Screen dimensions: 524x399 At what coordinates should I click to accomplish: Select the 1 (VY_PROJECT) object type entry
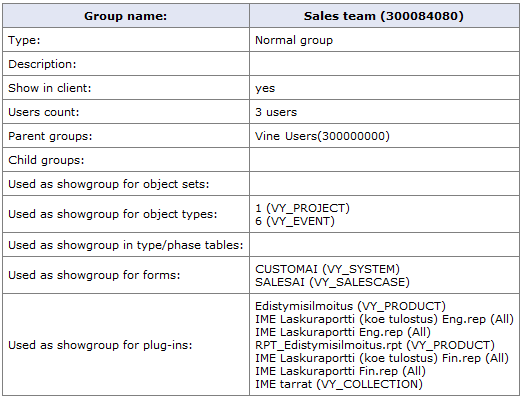[302, 208]
